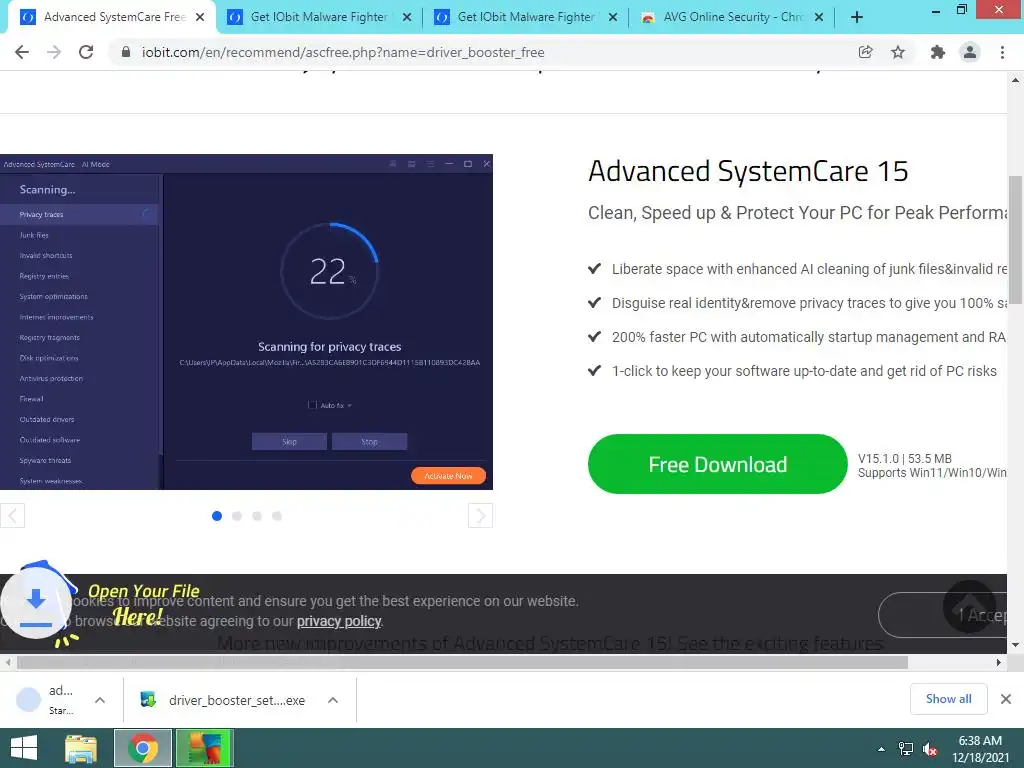Screen dimensions: 1024x768
Task: Click the network tray icon
Action: [906, 749]
